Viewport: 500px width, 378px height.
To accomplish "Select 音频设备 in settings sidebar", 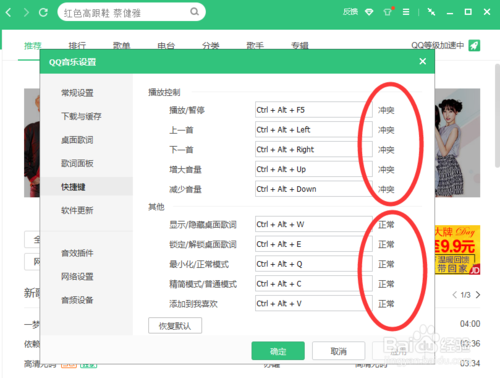I will click(77, 300).
